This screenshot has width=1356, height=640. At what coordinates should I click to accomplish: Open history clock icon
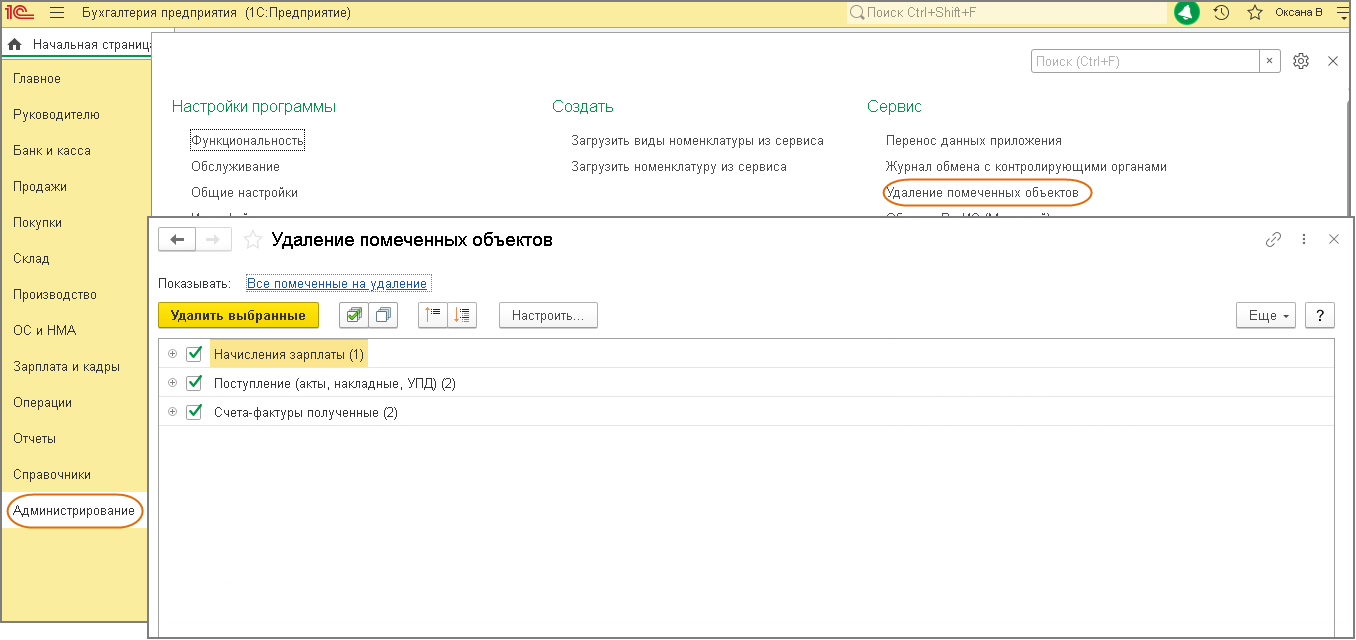tap(1221, 13)
